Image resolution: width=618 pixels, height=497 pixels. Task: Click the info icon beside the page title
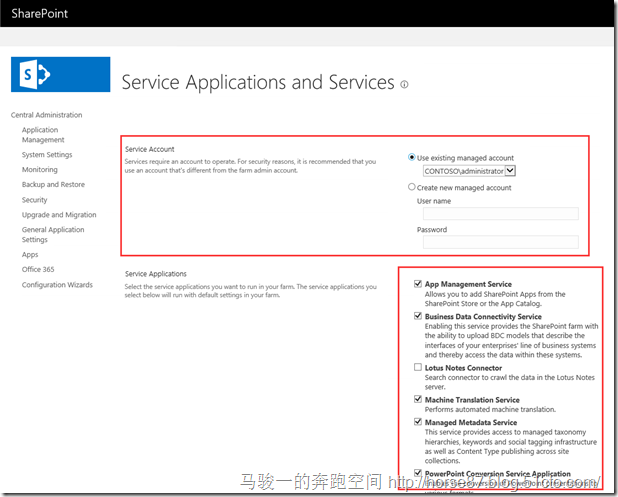[404, 84]
